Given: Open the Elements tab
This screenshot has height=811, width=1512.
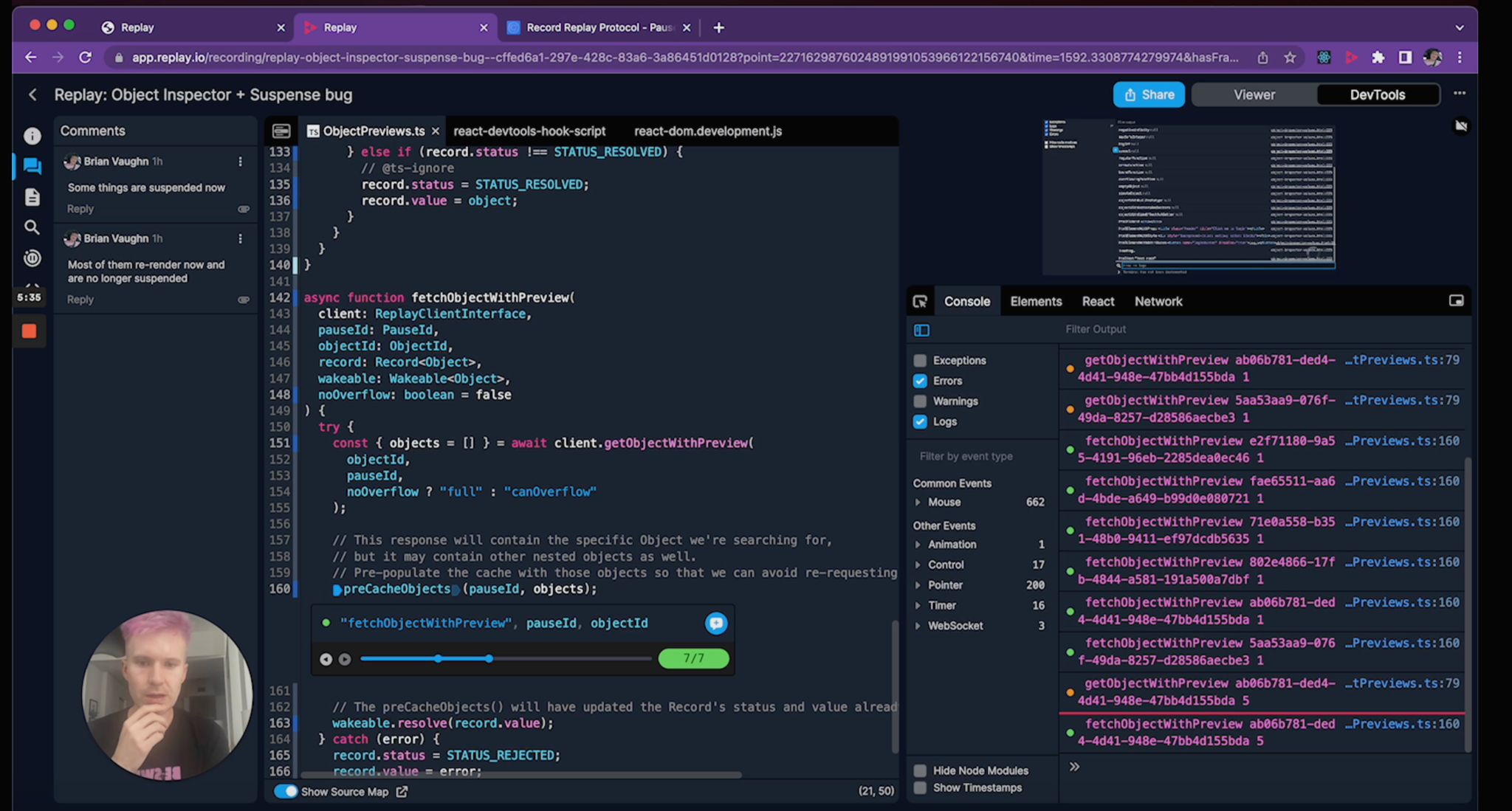Looking at the screenshot, I should (x=1036, y=301).
